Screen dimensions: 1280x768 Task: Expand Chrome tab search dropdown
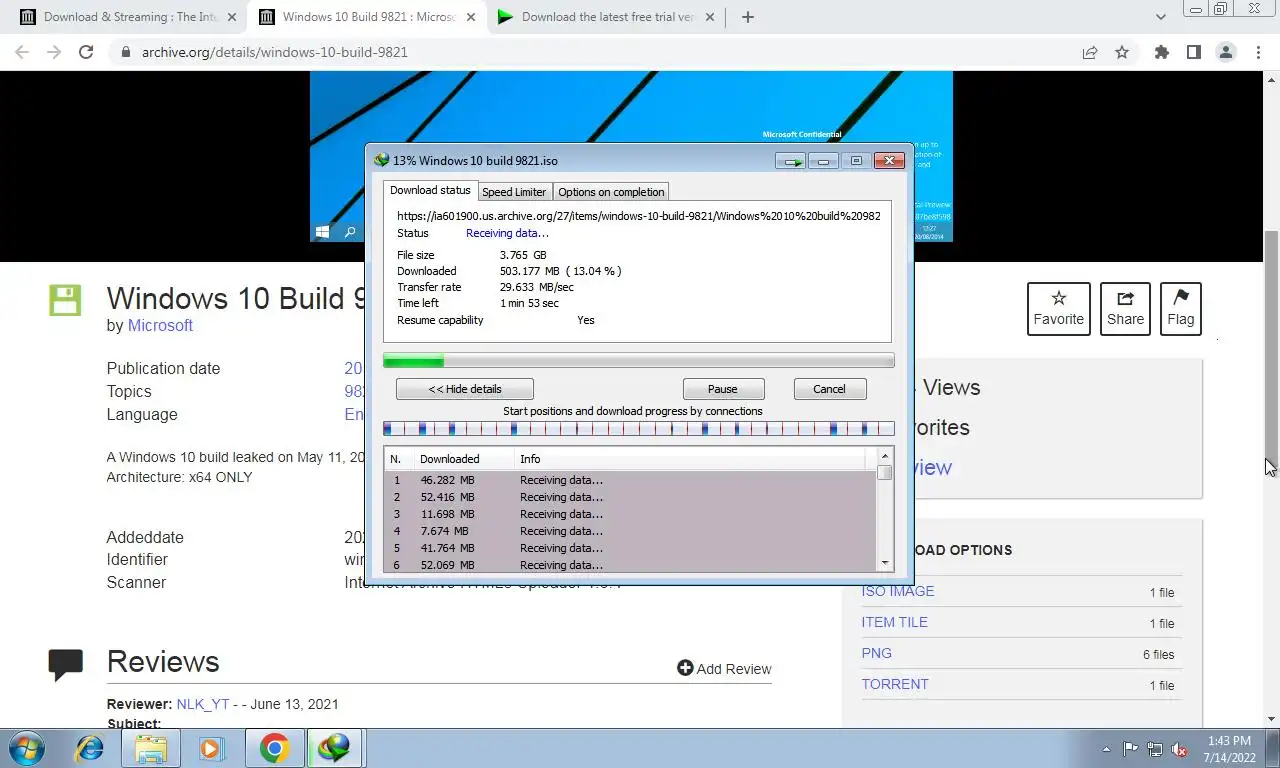pyautogui.click(x=1161, y=17)
